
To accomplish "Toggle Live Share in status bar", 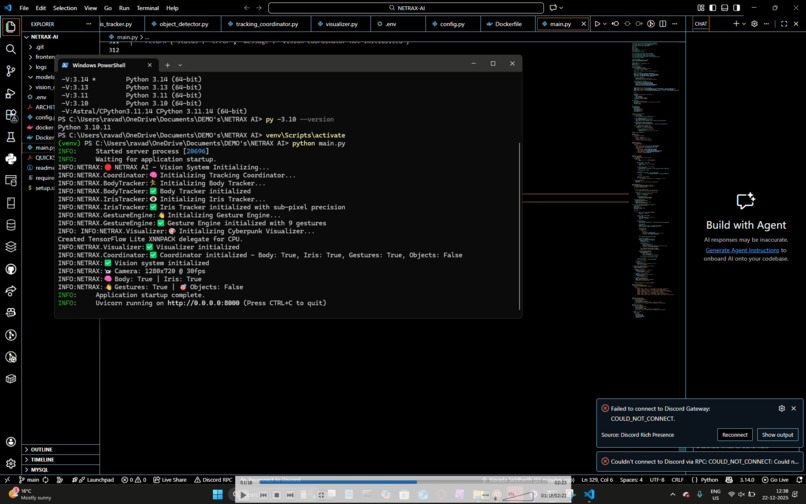I will coord(170,479).
